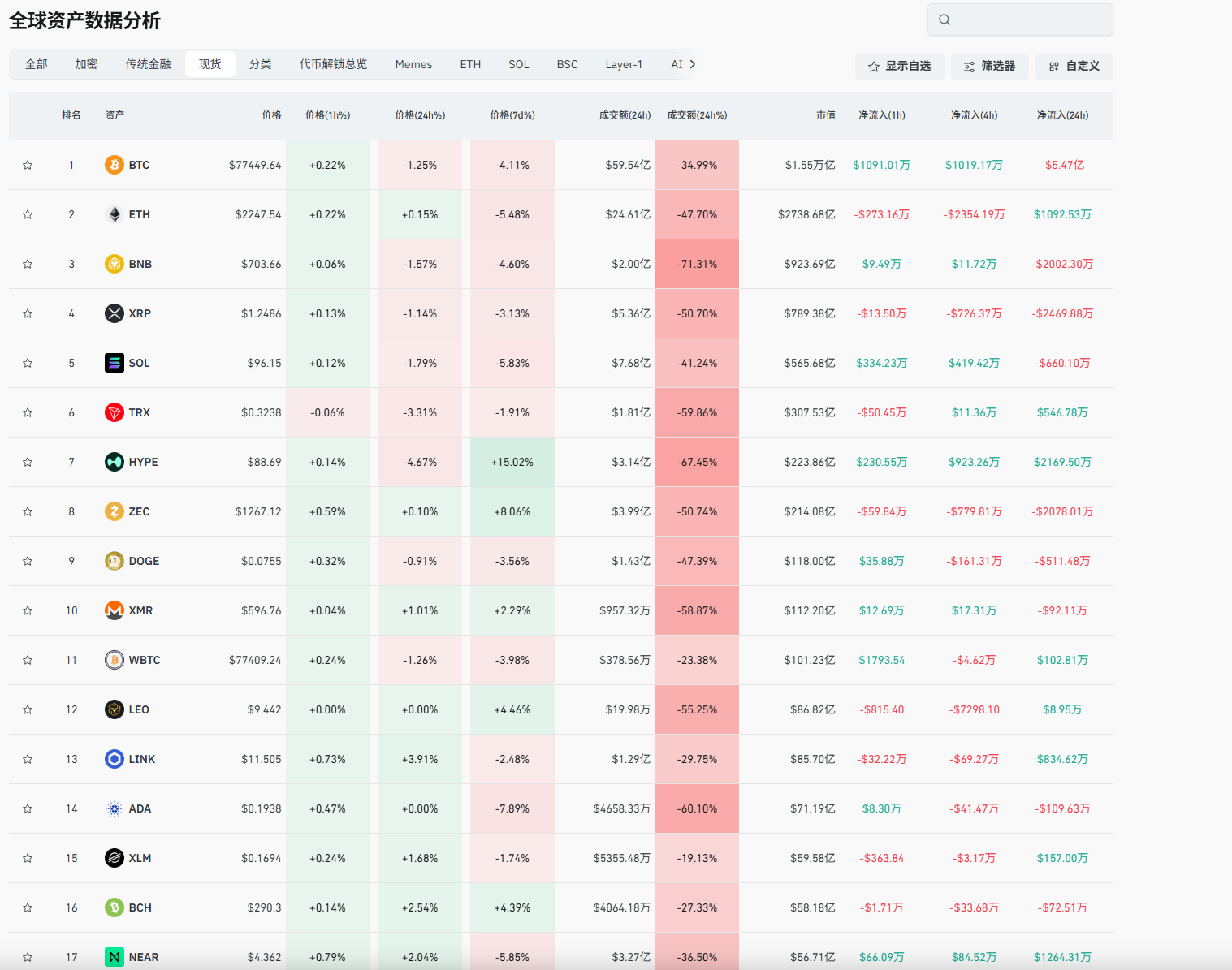This screenshot has height=970, width=1232.
Task: Click the ZEC coin icon
Action: click(115, 511)
